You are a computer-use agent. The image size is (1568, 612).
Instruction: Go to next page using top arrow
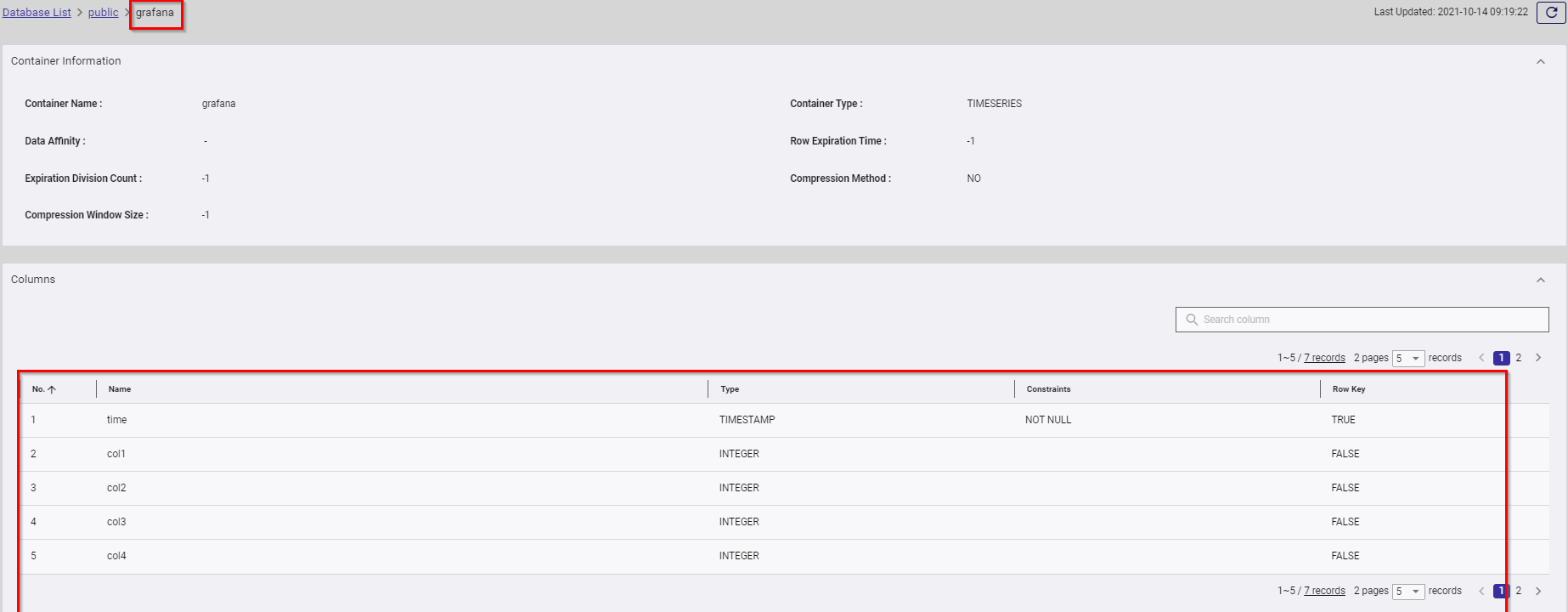[1538, 358]
